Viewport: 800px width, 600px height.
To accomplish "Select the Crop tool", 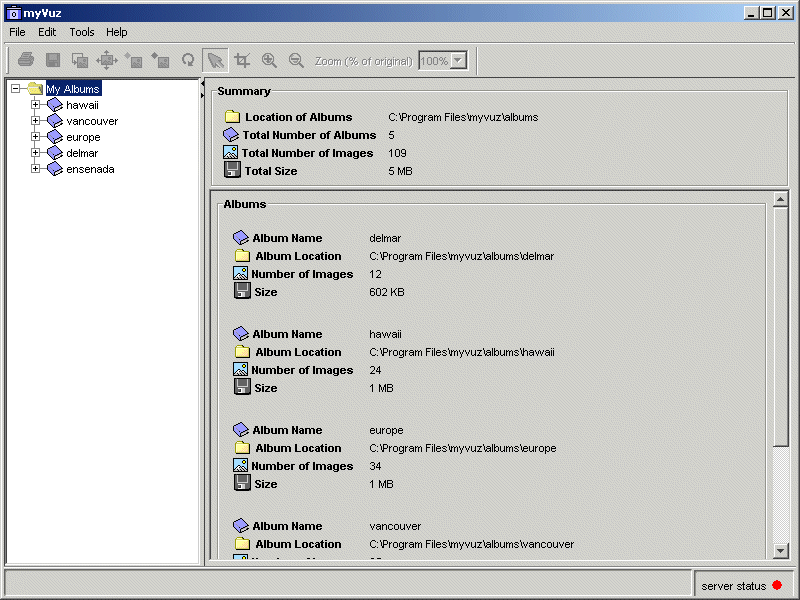I will [x=242, y=60].
